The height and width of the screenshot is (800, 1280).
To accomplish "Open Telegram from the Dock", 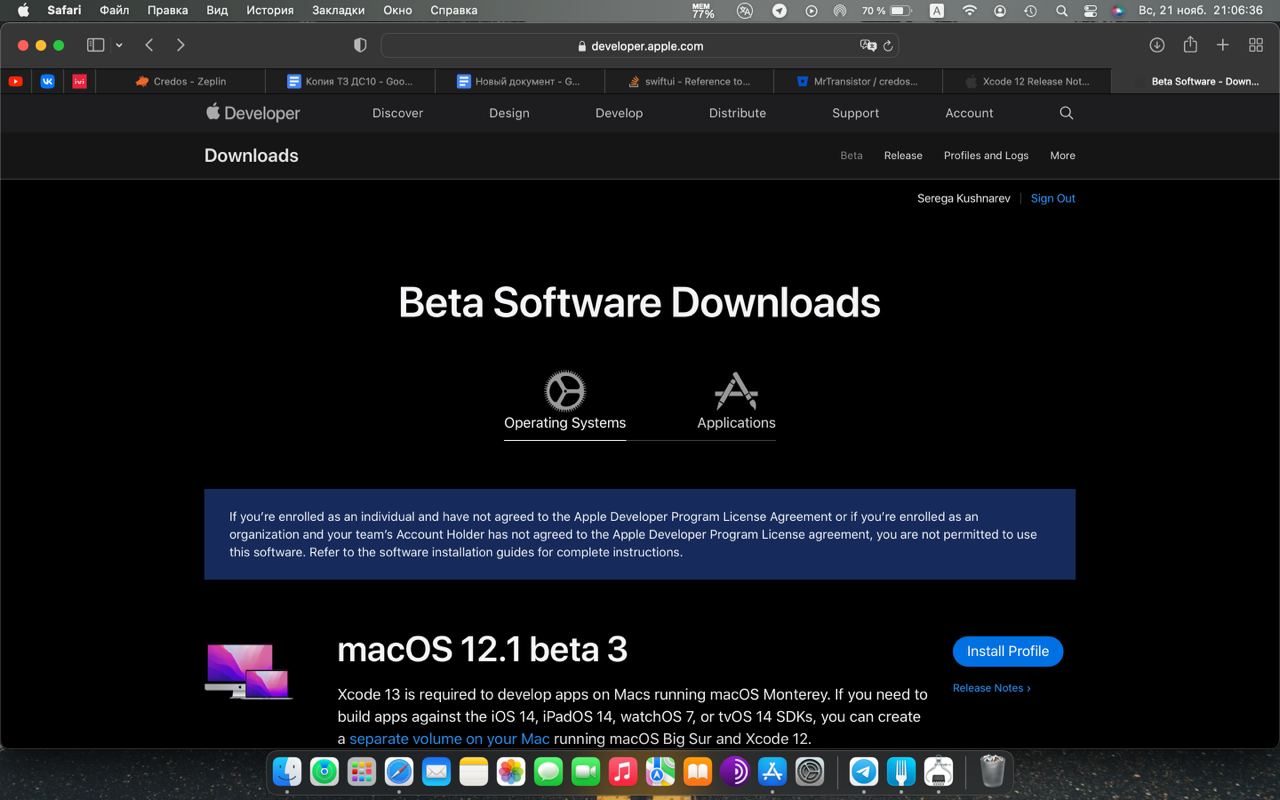I will tap(864, 771).
